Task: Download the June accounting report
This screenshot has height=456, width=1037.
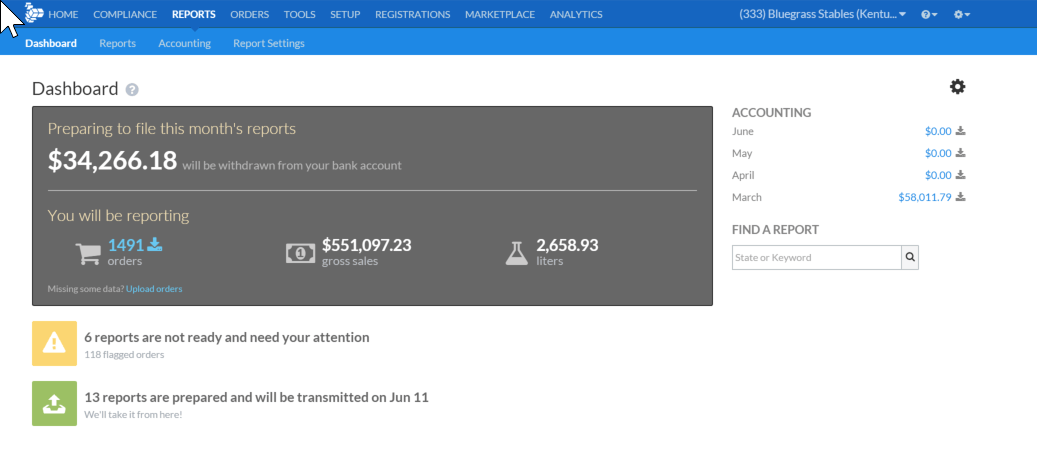Action: pos(960,131)
